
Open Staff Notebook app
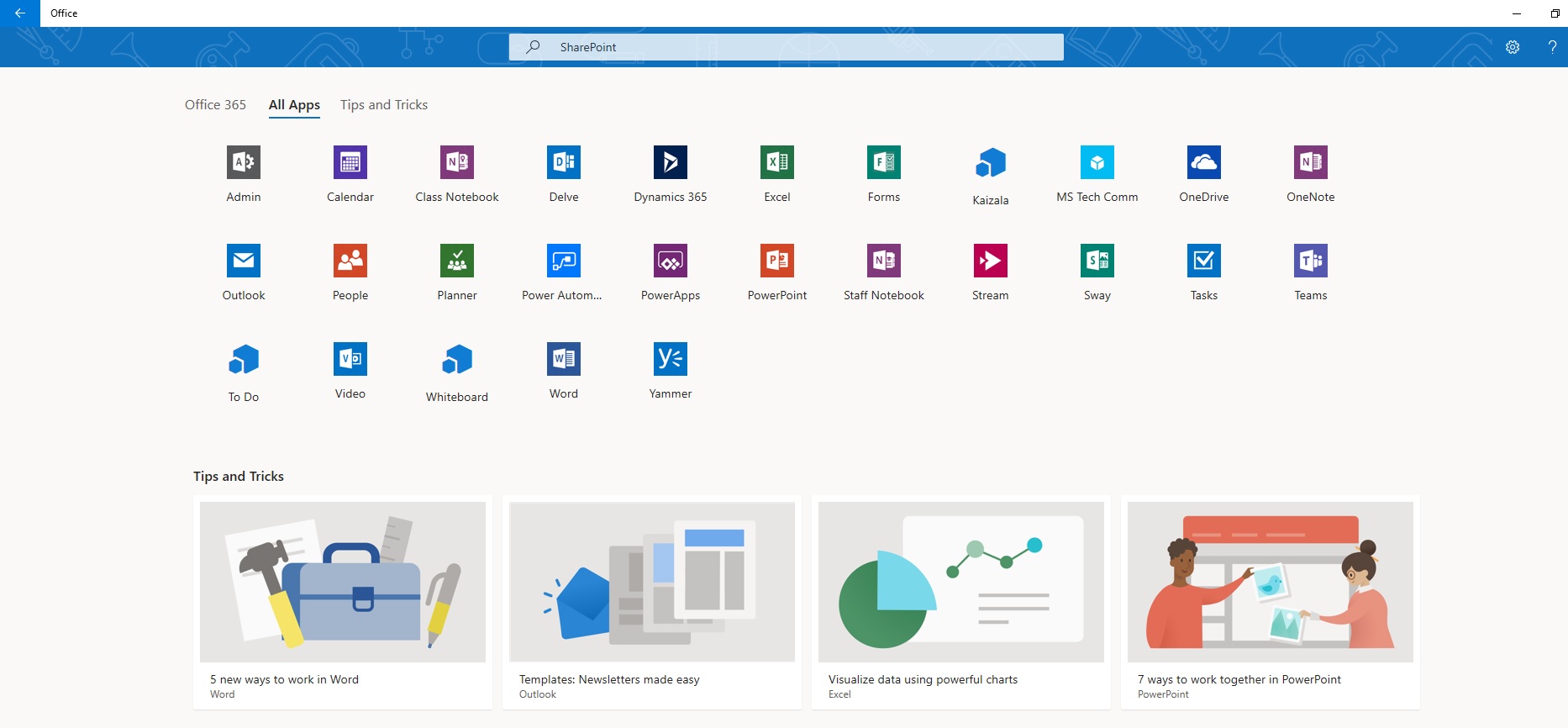tap(884, 261)
